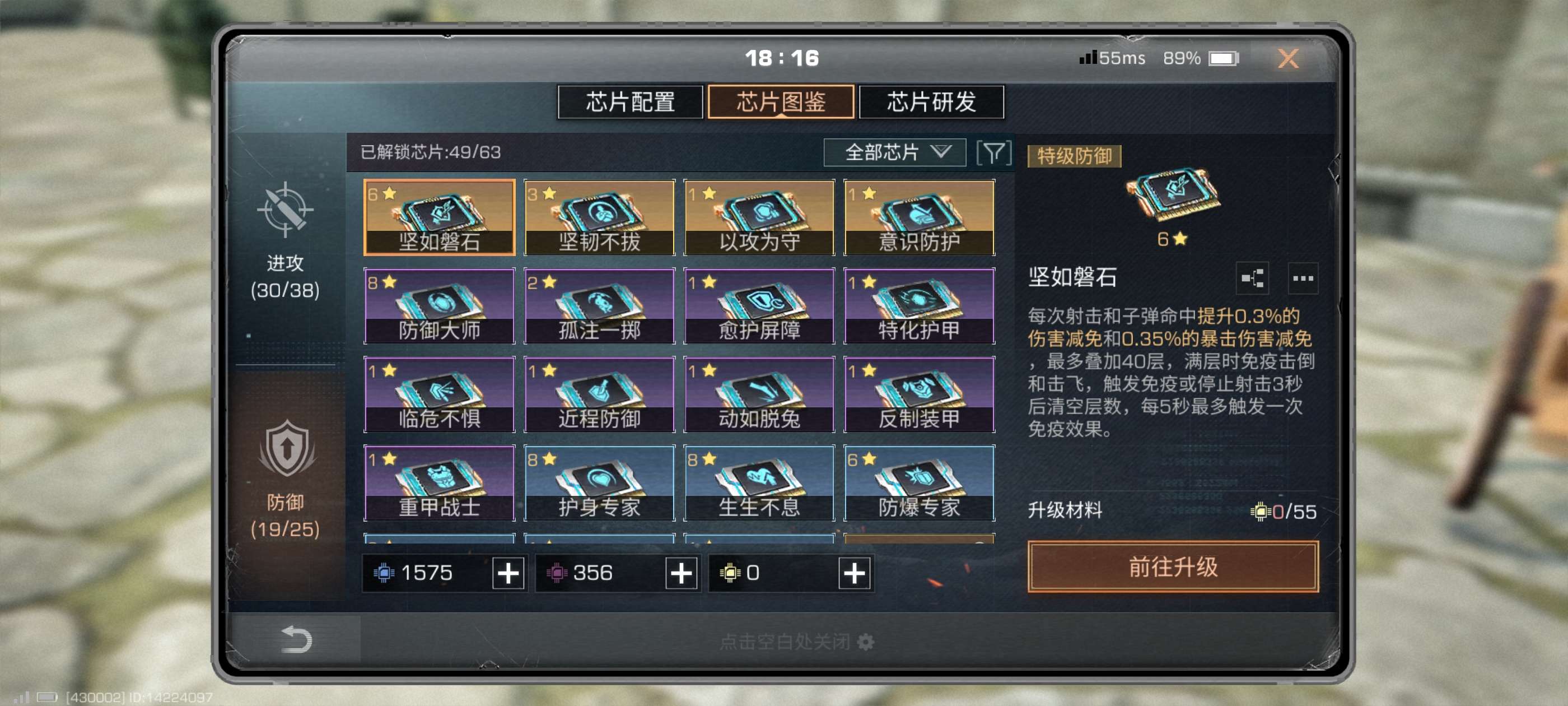The width and height of the screenshot is (1568, 706).
Task: Click the chip tree structure icon
Action: (1252, 278)
